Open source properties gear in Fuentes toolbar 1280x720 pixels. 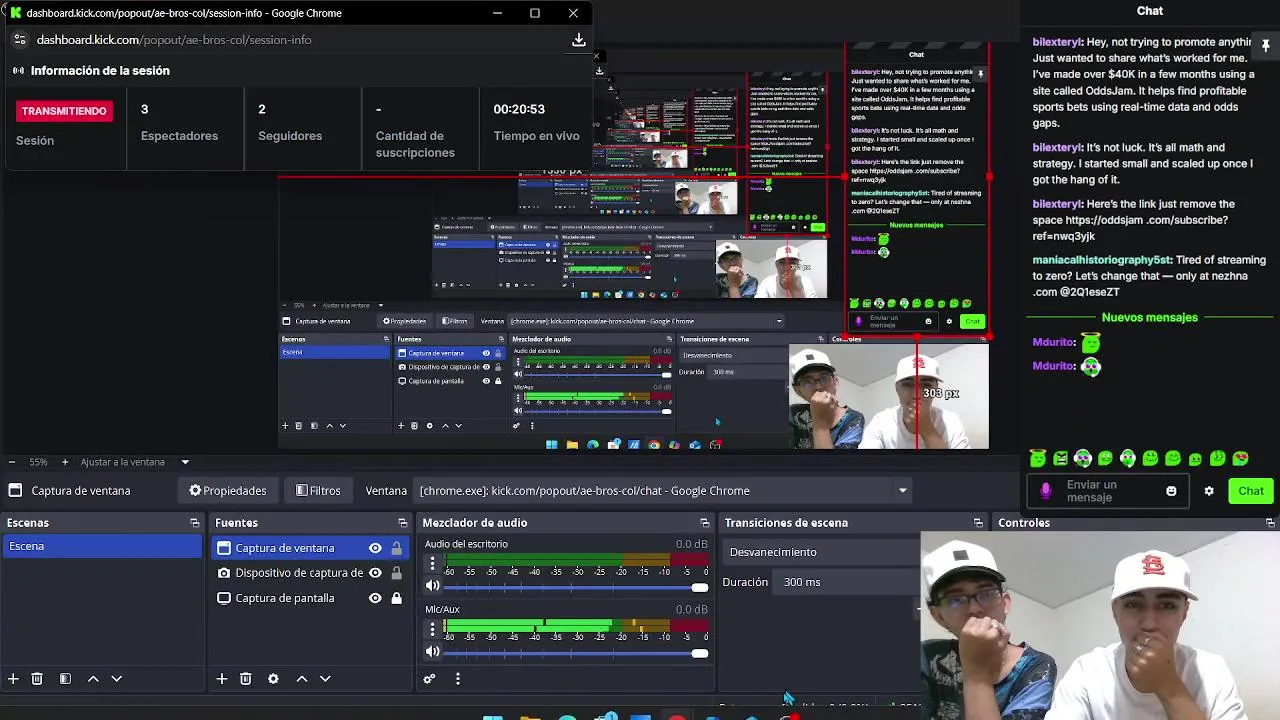(x=273, y=679)
